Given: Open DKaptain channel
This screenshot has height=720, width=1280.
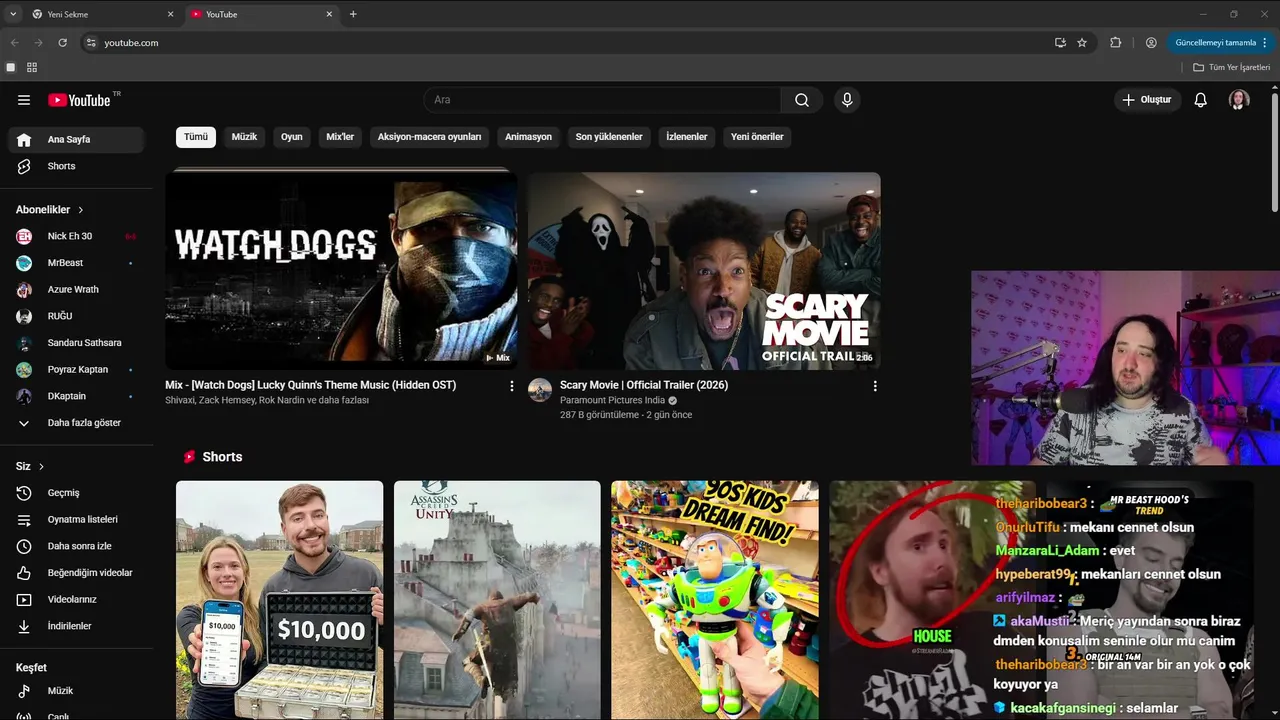Looking at the screenshot, I should [76, 396].
